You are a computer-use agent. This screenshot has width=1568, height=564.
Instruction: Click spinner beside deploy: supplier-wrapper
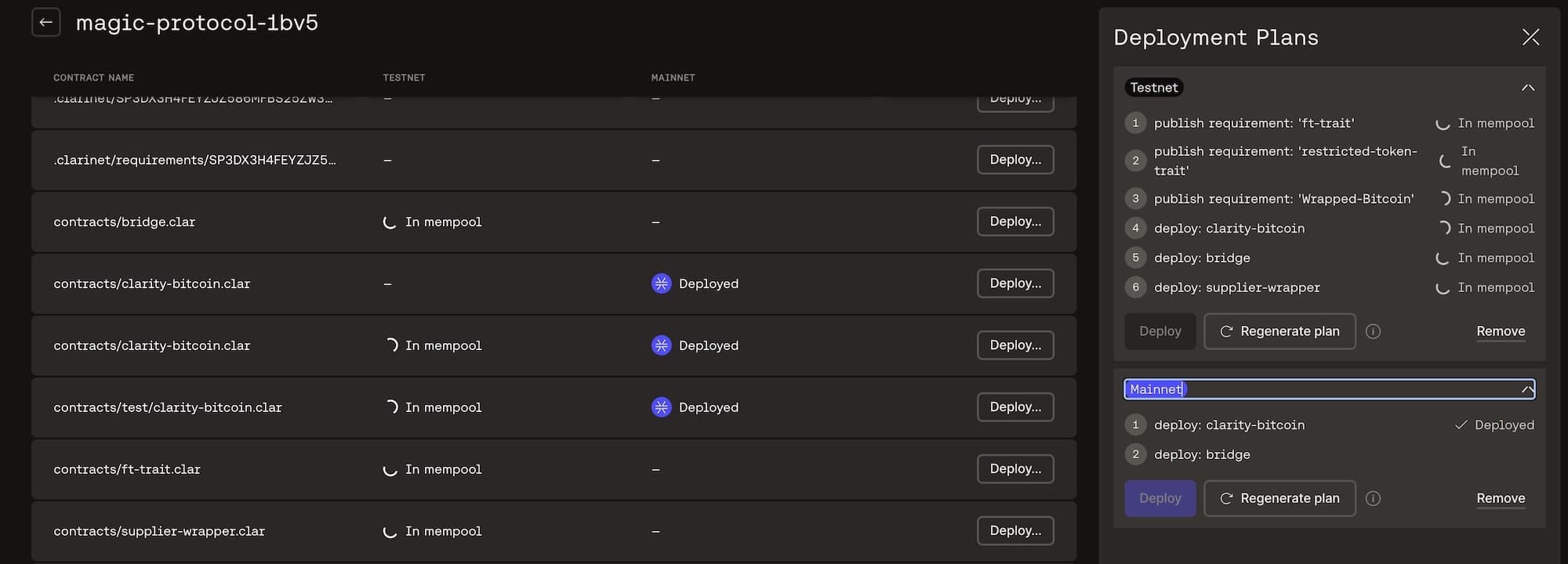point(1443,288)
